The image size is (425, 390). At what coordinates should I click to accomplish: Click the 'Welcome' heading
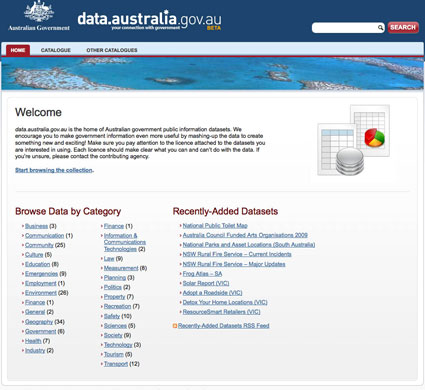tap(38, 112)
